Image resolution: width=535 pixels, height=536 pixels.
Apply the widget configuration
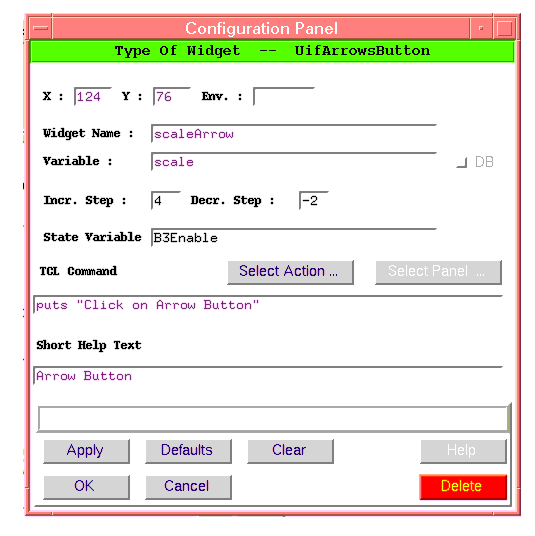coord(86,451)
